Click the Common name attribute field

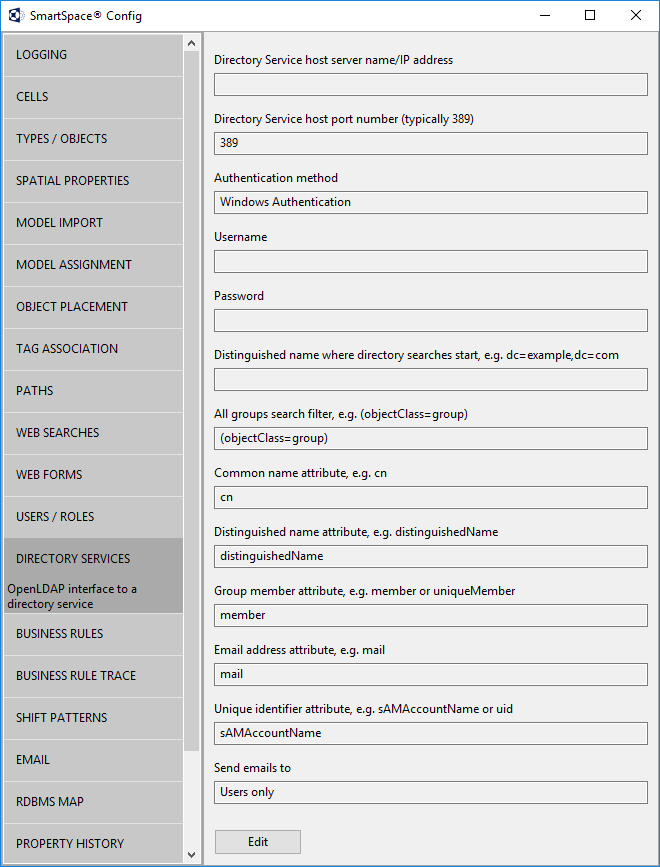431,498
